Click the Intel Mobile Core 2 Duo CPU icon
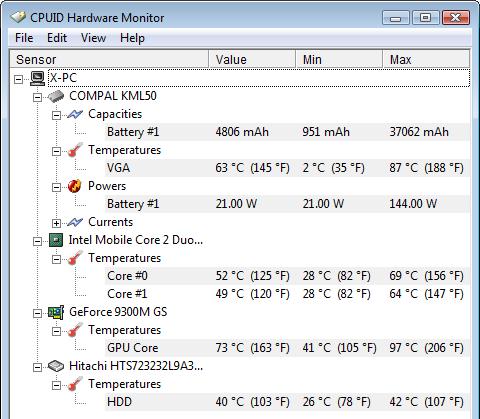 [x=56, y=240]
